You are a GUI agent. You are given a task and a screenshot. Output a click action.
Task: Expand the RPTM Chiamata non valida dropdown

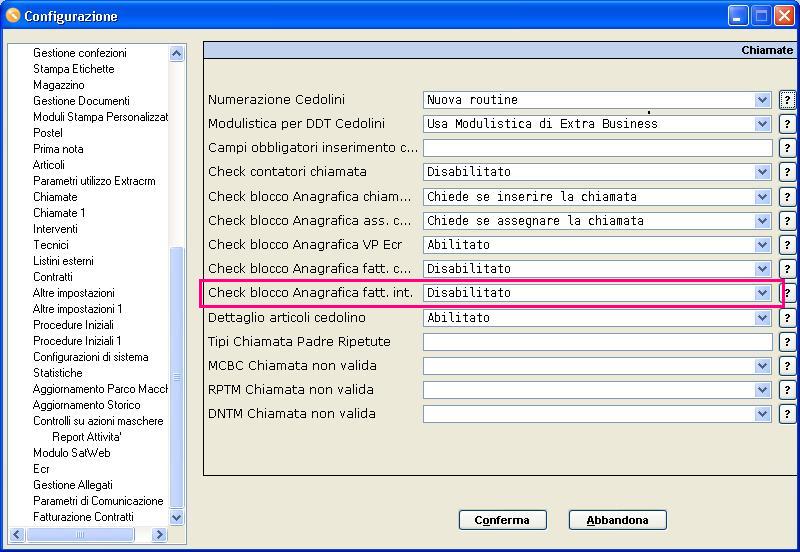click(762, 389)
